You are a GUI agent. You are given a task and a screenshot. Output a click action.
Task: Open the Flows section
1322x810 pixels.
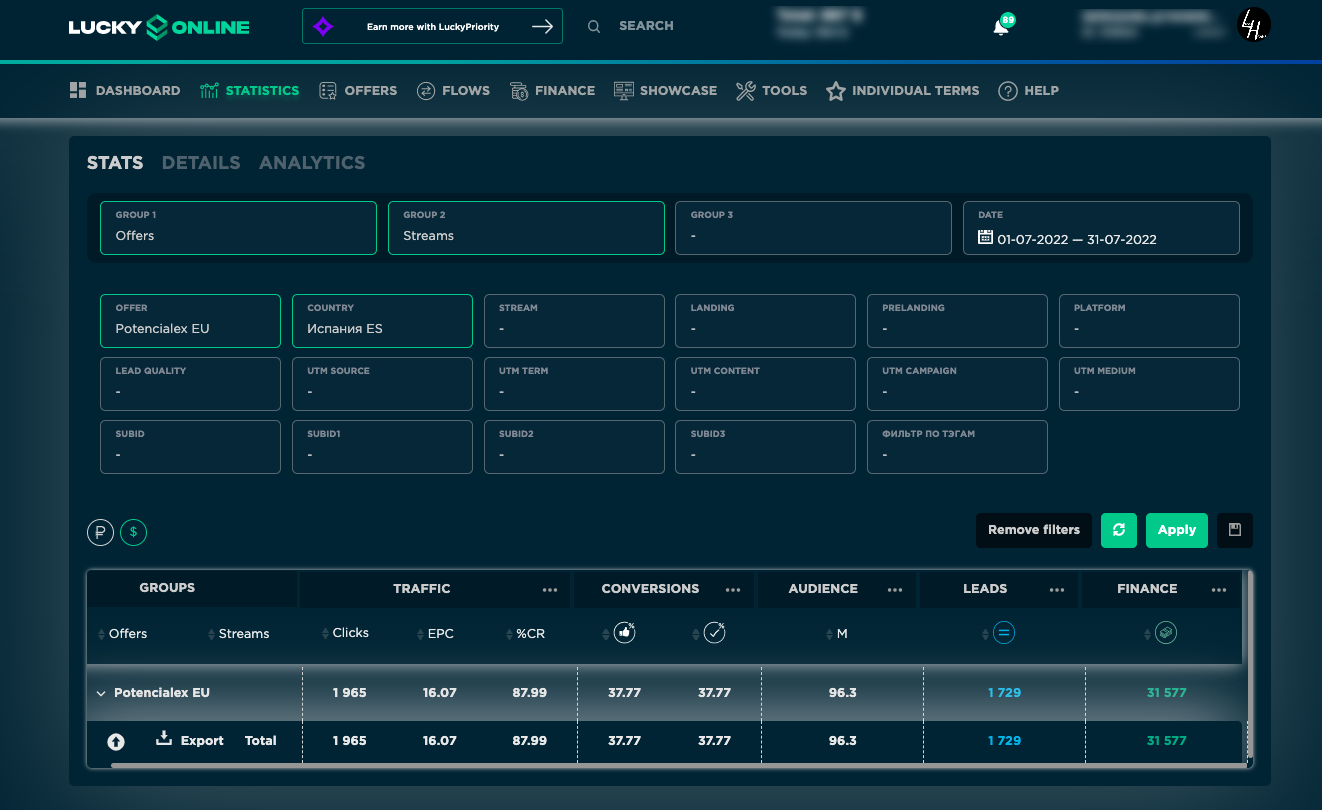click(453, 91)
